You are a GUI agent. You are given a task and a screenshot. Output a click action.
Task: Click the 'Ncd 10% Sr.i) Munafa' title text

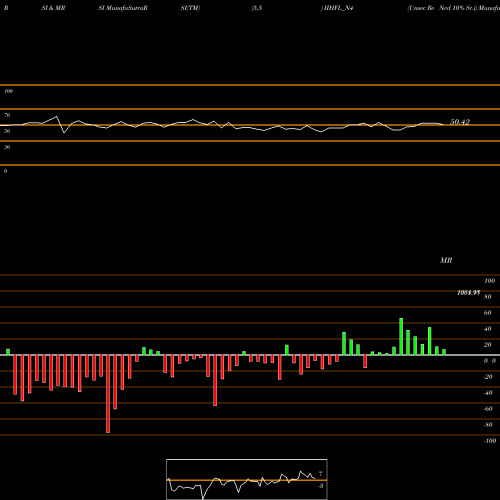(x=469, y=8)
